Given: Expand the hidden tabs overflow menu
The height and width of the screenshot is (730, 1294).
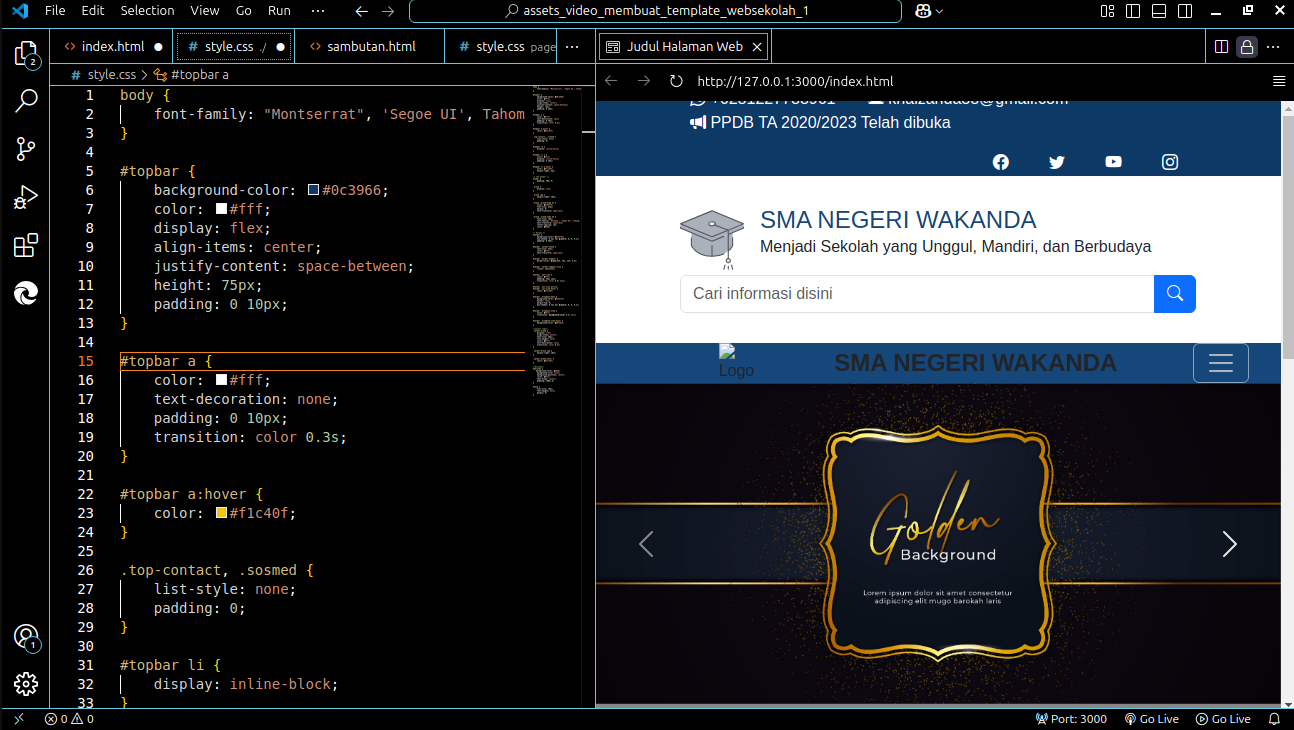Looking at the screenshot, I should (572, 47).
